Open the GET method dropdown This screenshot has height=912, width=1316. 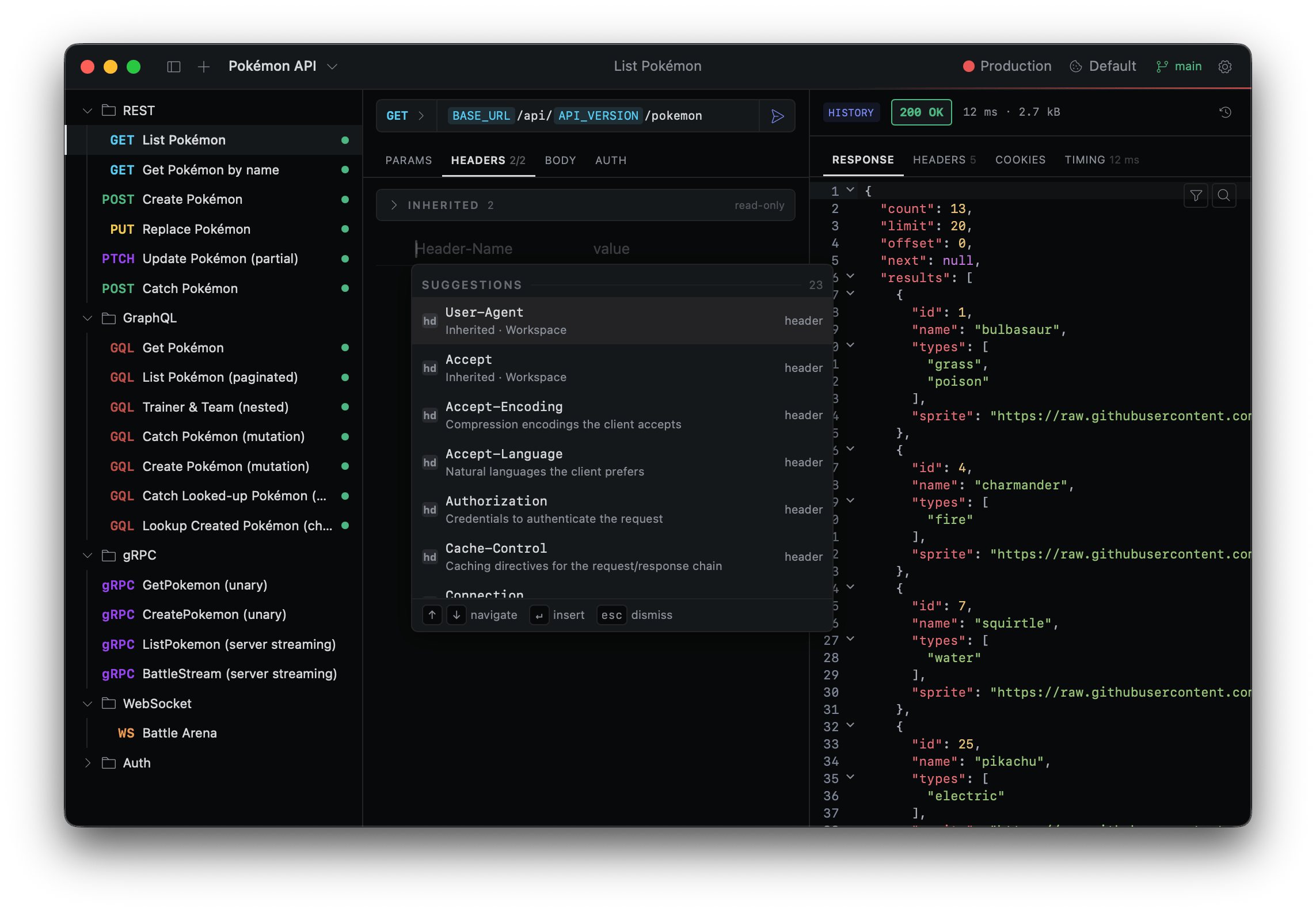pos(406,116)
